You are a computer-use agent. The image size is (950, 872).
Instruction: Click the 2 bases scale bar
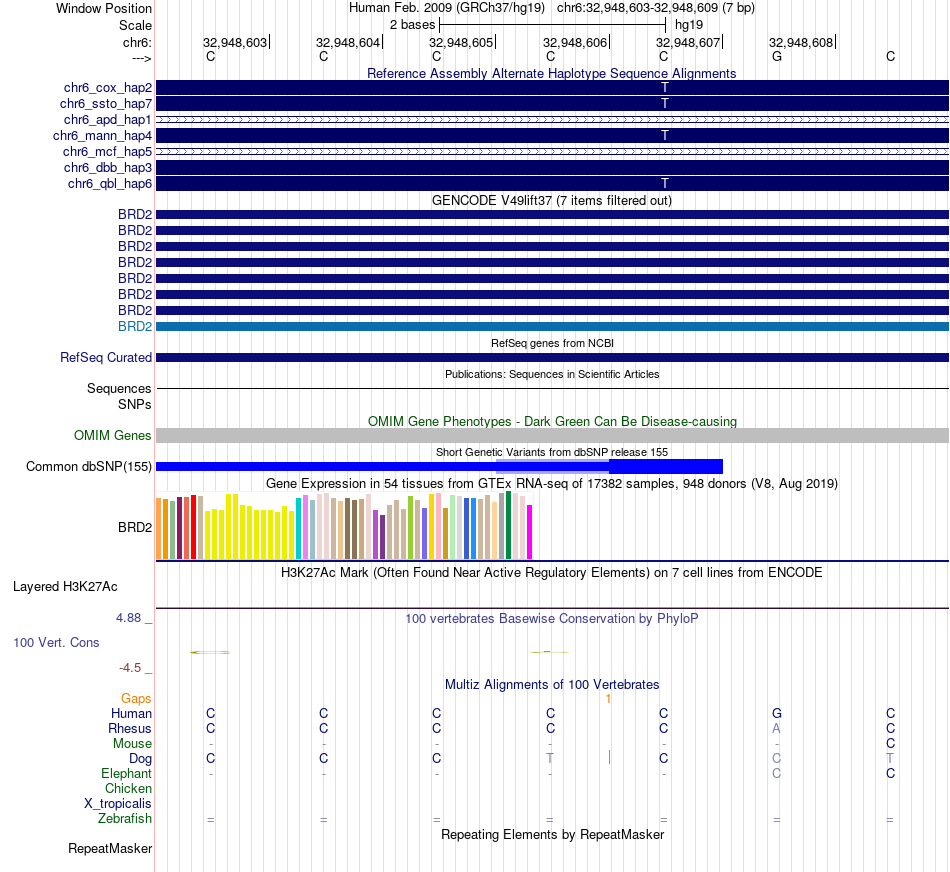553,25
